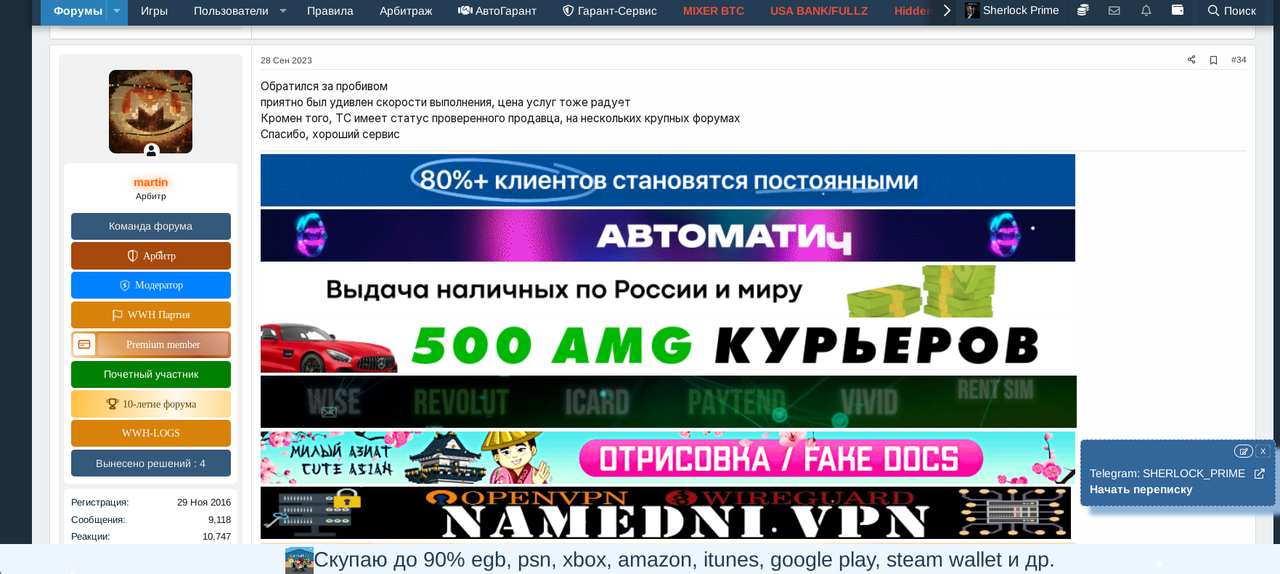Open the Гарант-Сервис menu item
1280x574 pixels.
tap(610, 11)
